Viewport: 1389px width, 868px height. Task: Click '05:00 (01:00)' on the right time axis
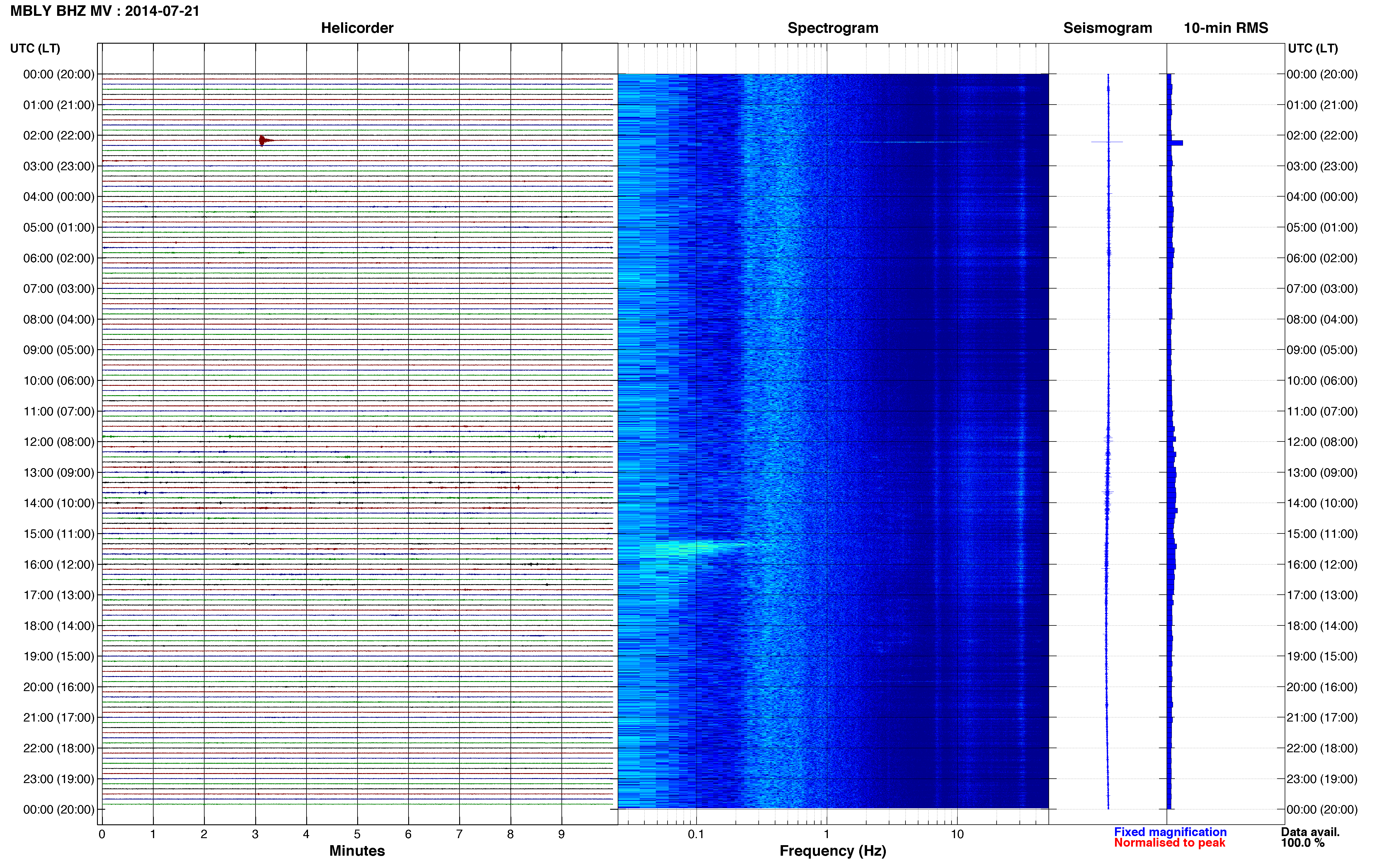pos(1322,227)
